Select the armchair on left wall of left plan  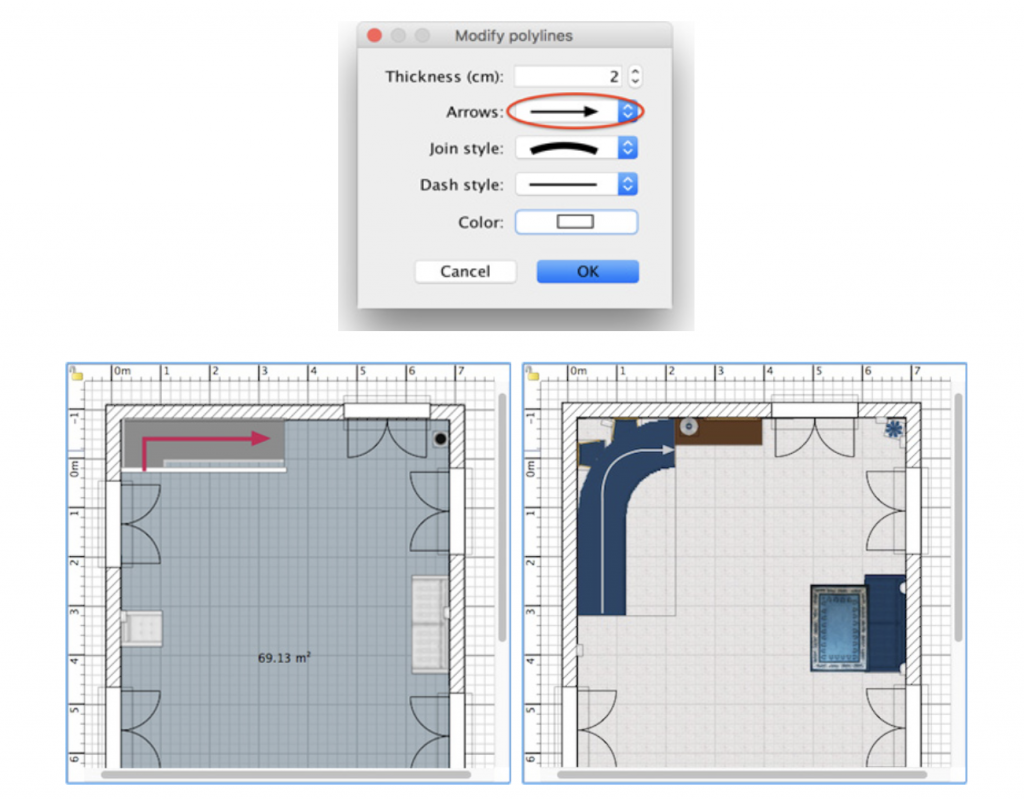[x=140, y=629]
